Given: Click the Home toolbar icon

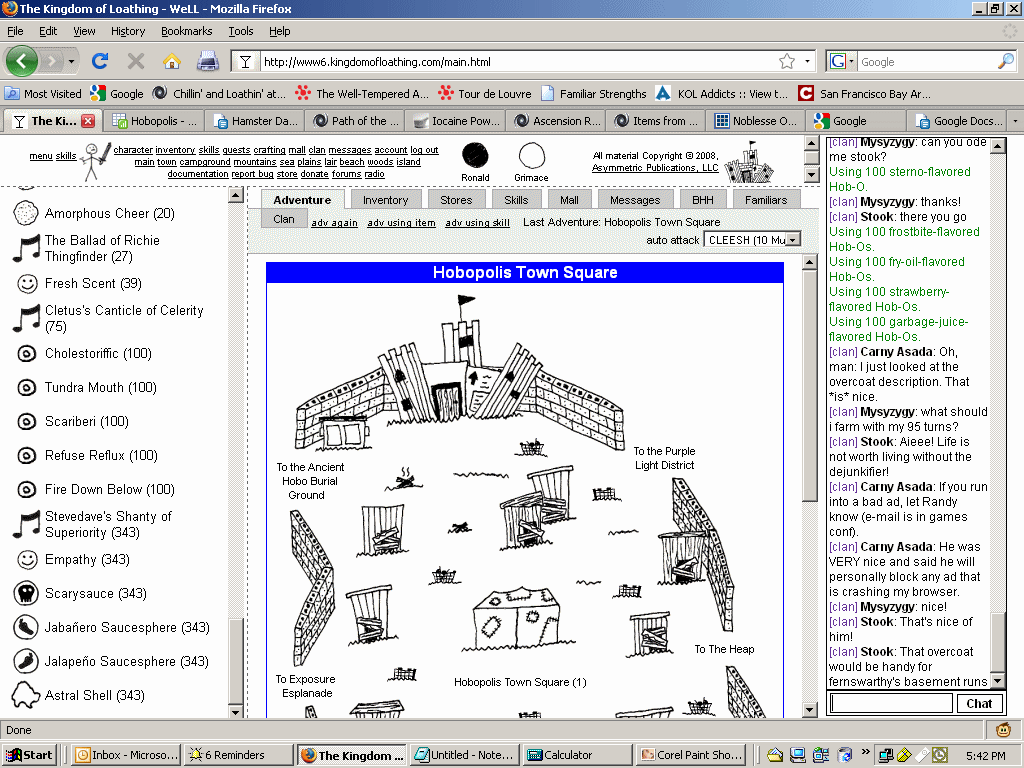Looking at the screenshot, I should (x=172, y=61).
